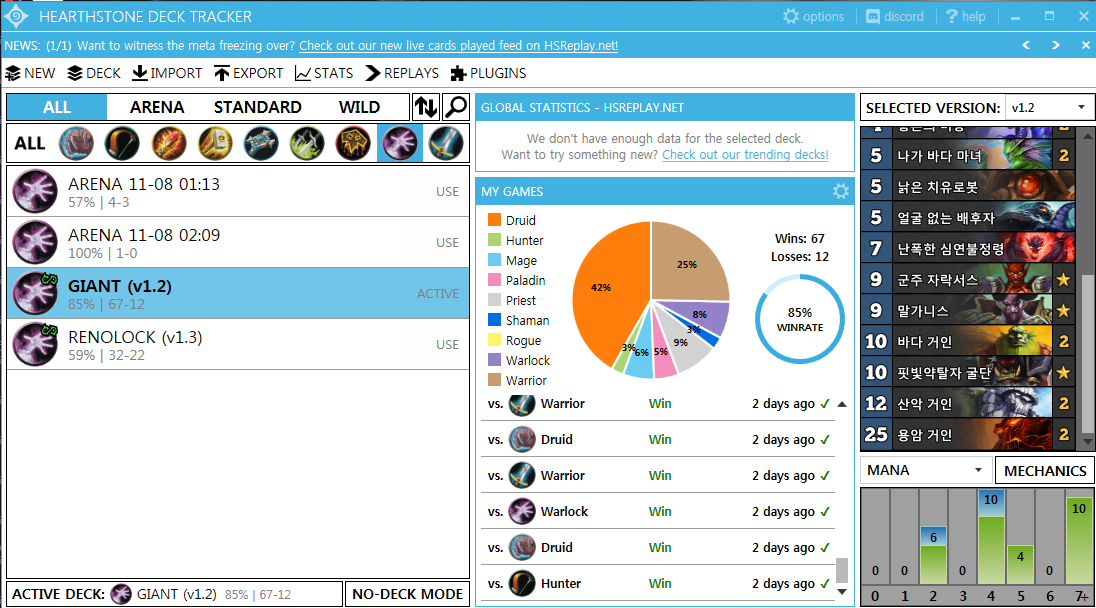Select the ALL classes filter

(x=29, y=143)
